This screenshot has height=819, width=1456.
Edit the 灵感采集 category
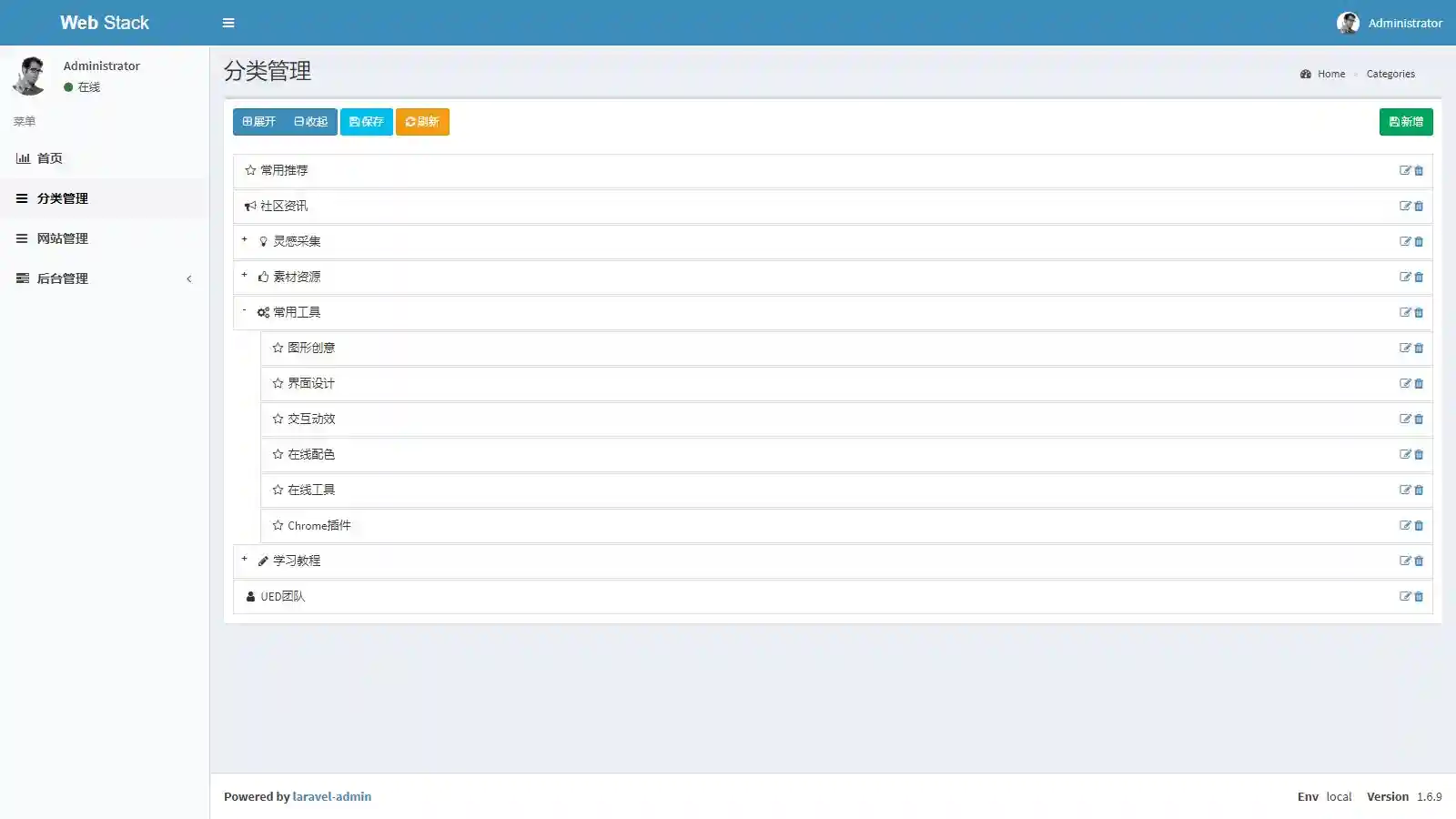pos(1405,241)
